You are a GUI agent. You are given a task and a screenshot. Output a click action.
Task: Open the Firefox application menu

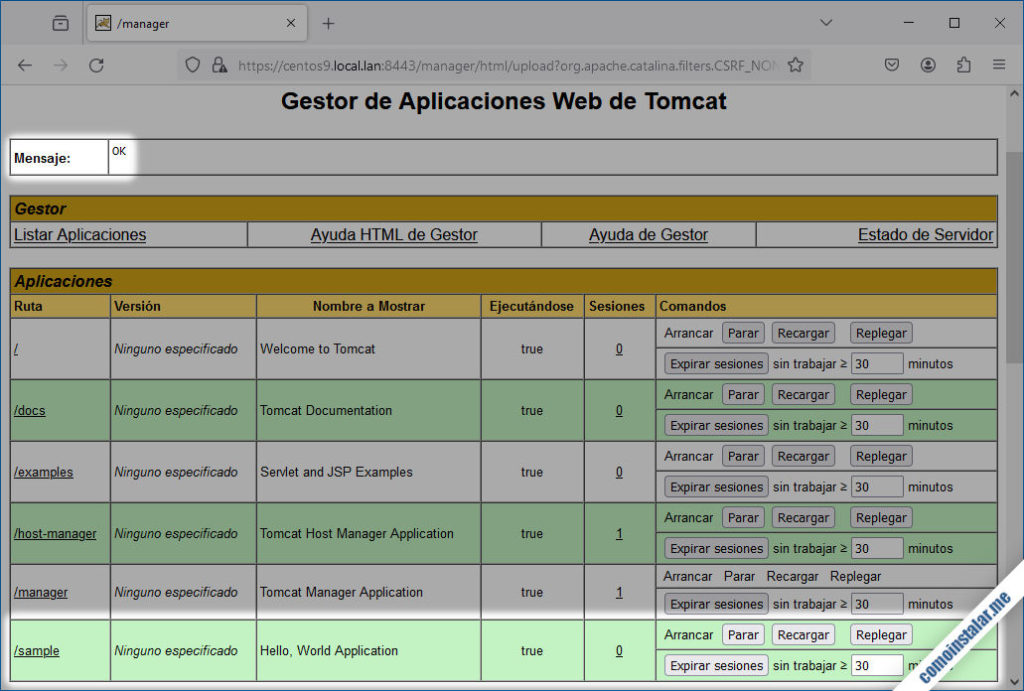pyautogui.click(x=998, y=64)
